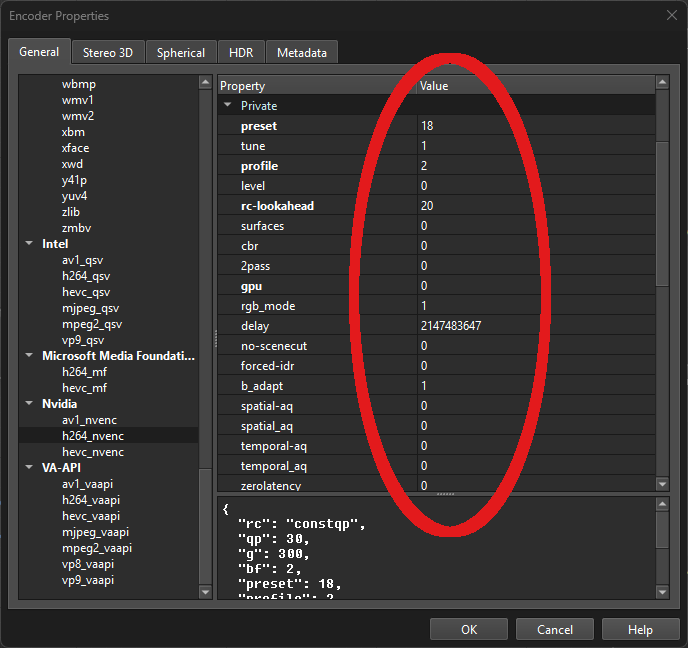688x648 pixels.
Task: Open the Spherical tab
Action: click(181, 53)
